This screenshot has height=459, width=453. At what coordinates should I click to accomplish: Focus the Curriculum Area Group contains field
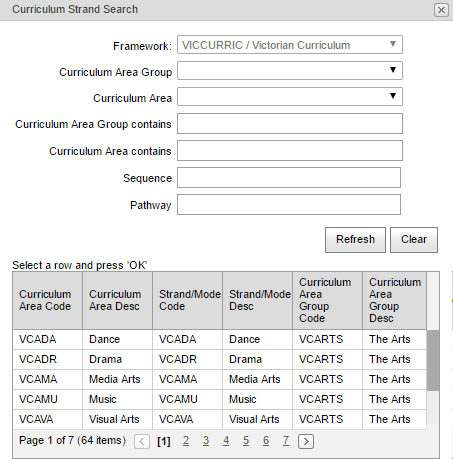290,124
